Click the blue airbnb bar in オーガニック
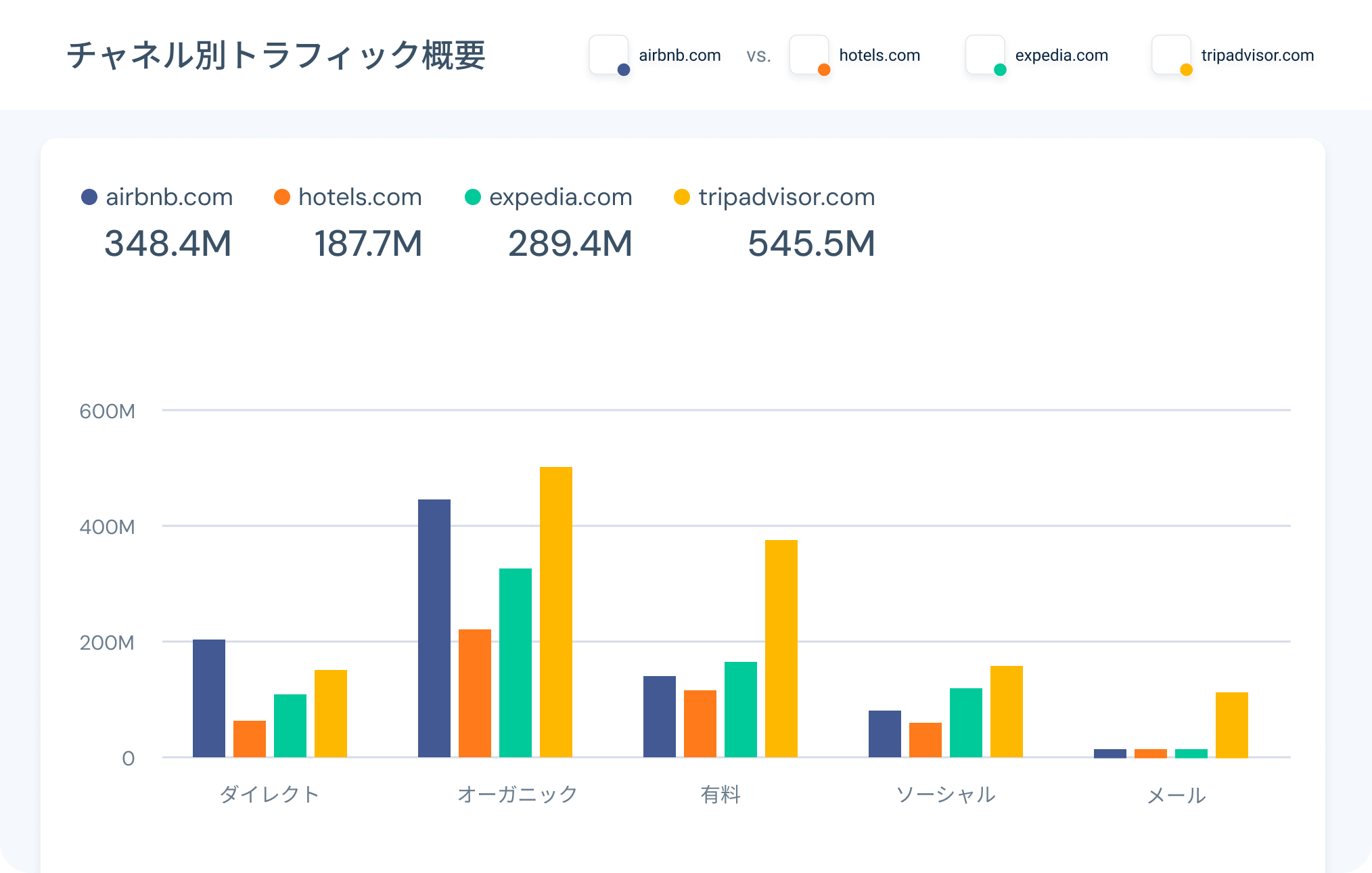Screen dimensions: 1372x873 (x=434, y=628)
